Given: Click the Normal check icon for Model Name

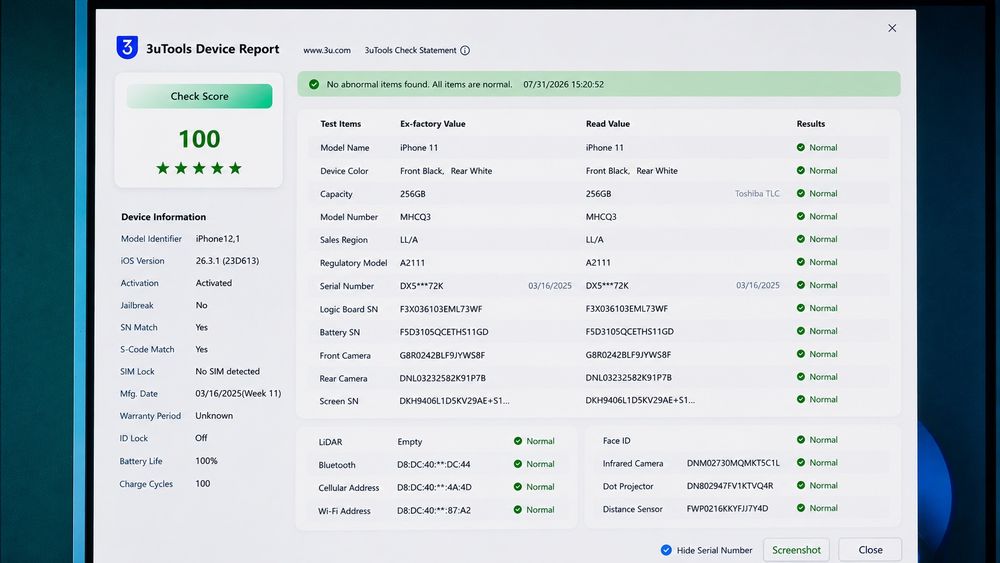Looking at the screenshot, I should pos(800,147).
